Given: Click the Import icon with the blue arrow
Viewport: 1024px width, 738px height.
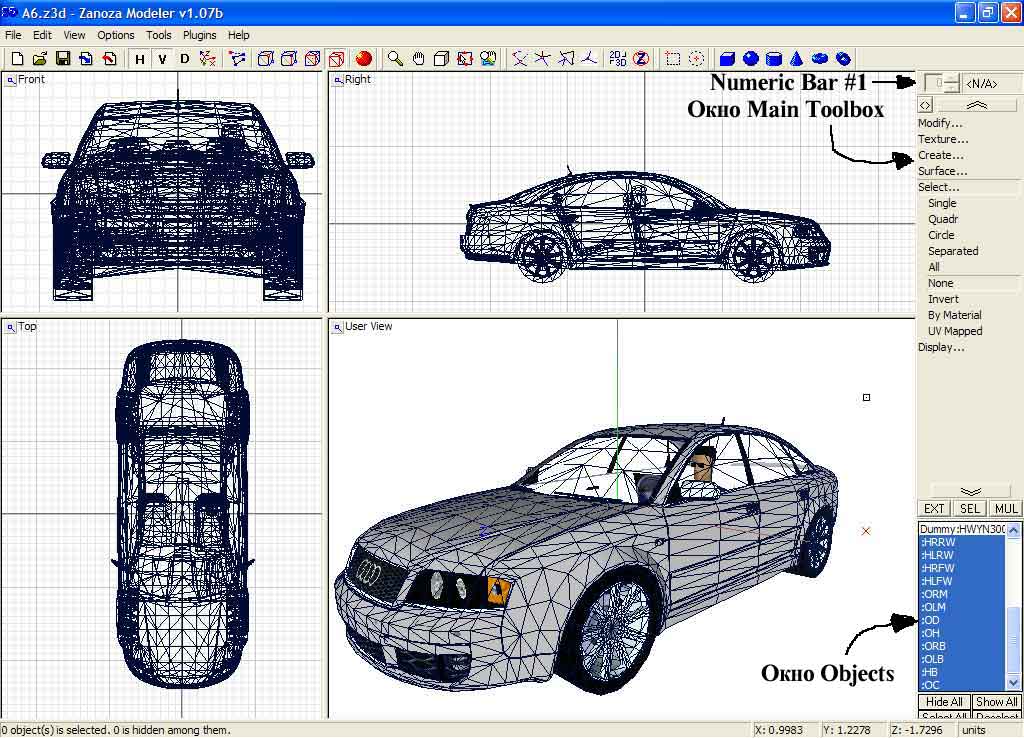Looking at the screenshot, I should [x=86, y=59].
